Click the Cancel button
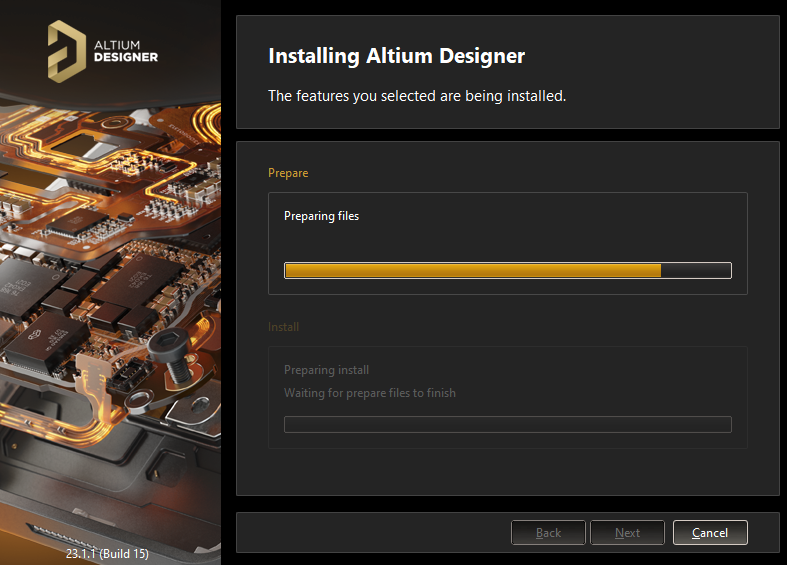Screen dimensions: 787x565 [x=710, y=533]
